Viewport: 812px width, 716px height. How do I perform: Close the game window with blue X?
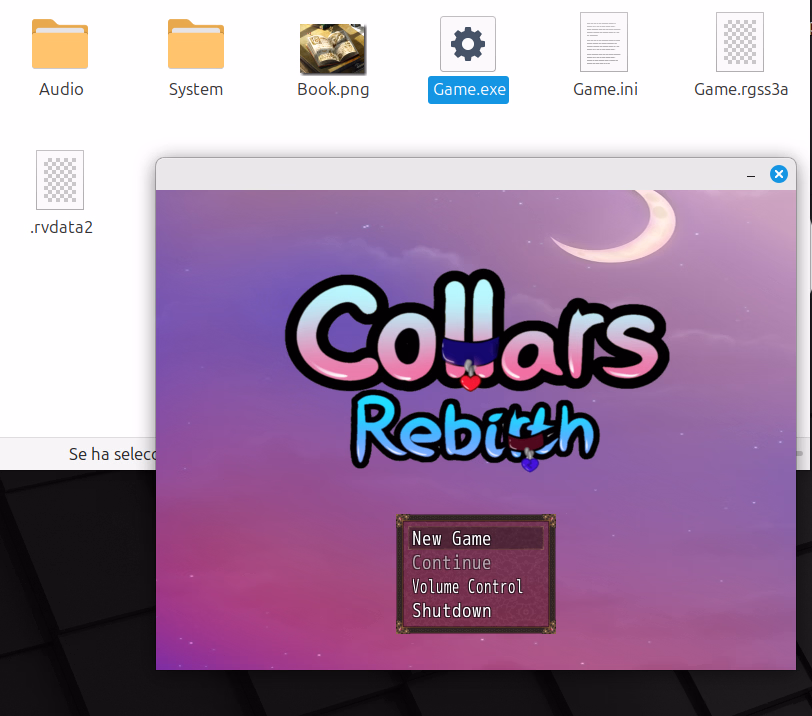(779, 174)
